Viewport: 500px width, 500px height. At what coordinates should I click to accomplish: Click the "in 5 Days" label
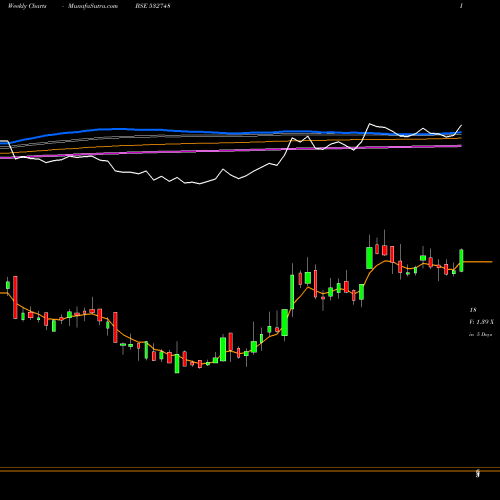point(480,334)
